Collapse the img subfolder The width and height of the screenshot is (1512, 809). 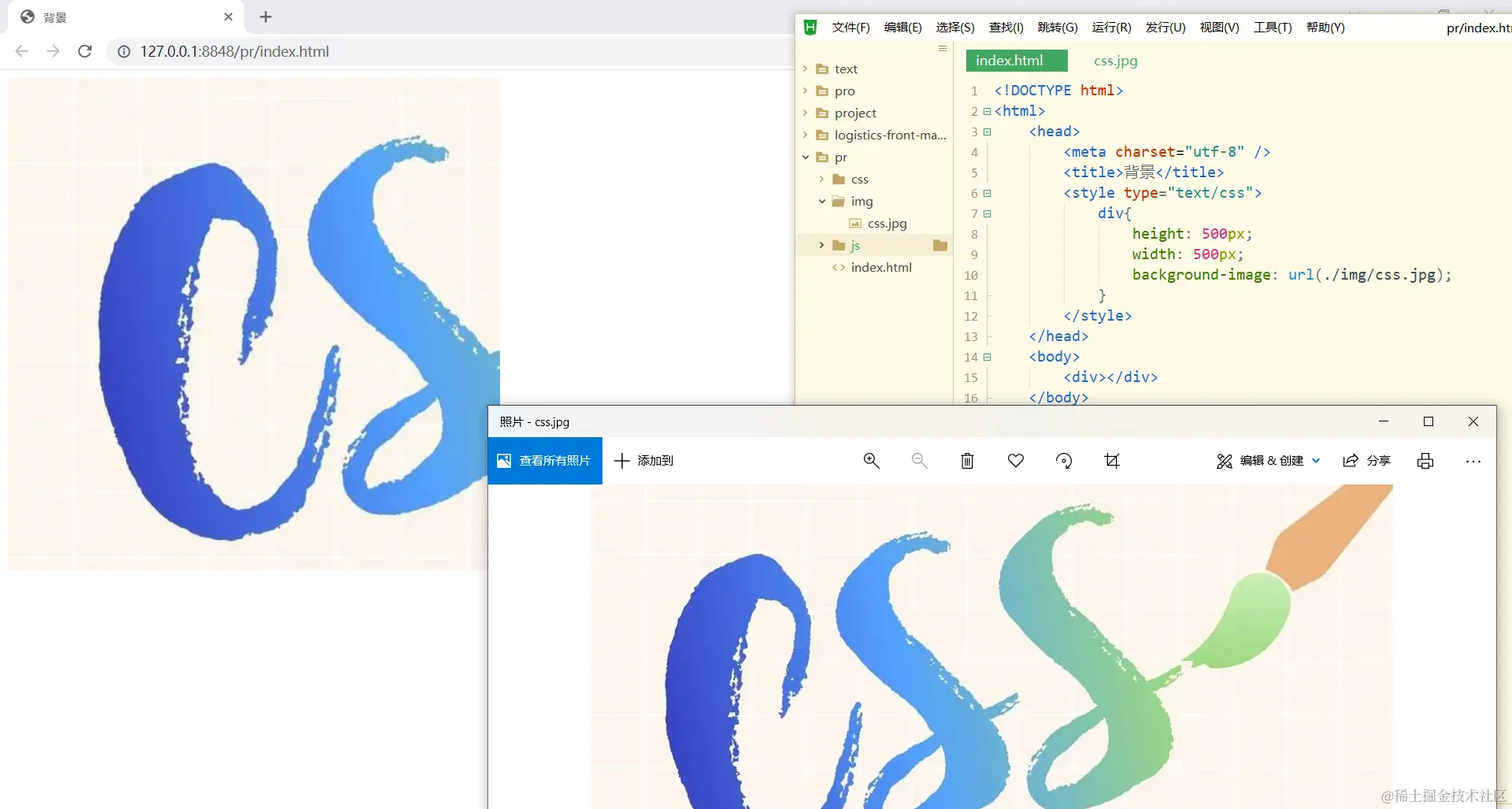[x=821, y=201]
